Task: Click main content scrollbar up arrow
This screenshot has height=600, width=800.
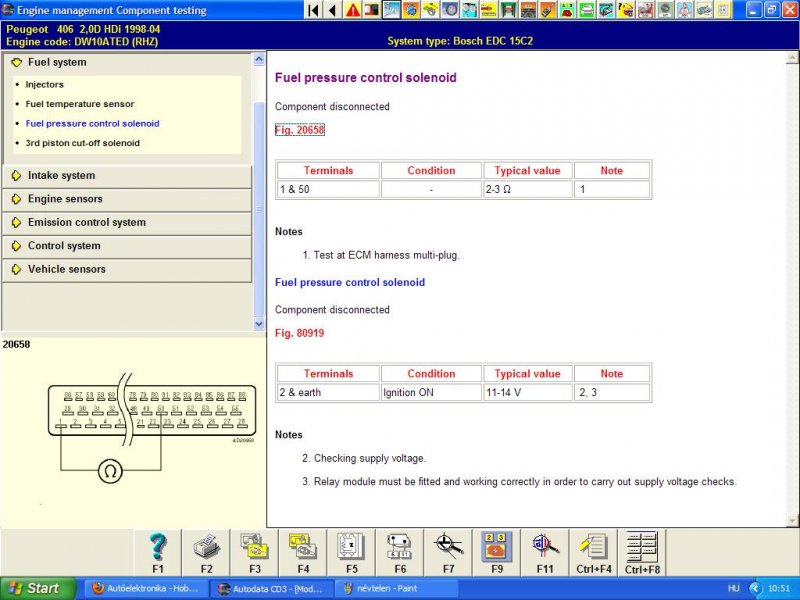Action: [793, 58]
